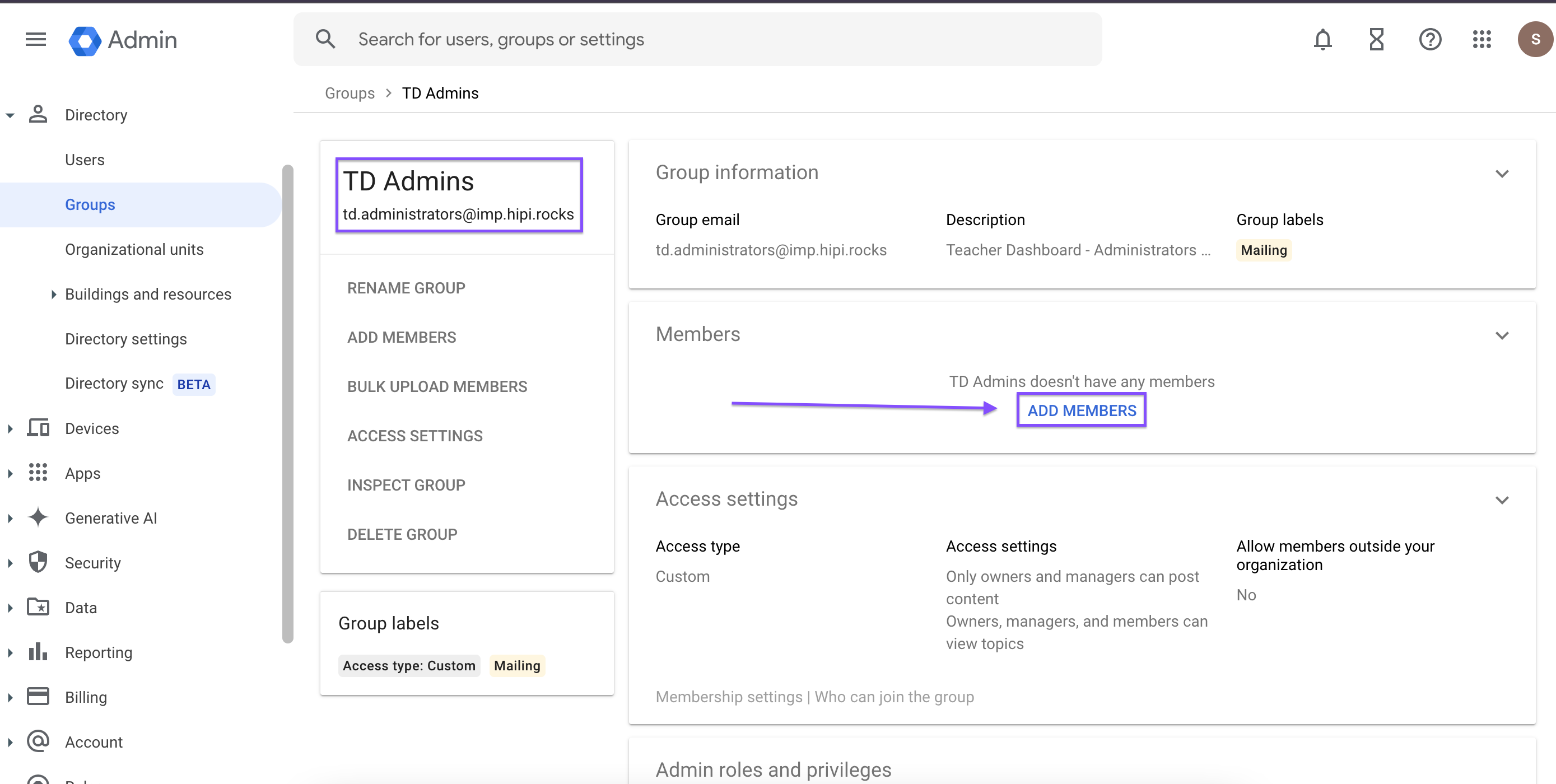The image size is (1556, 784).
Task: Click the Directory person icon
Action: click(38, 115)
